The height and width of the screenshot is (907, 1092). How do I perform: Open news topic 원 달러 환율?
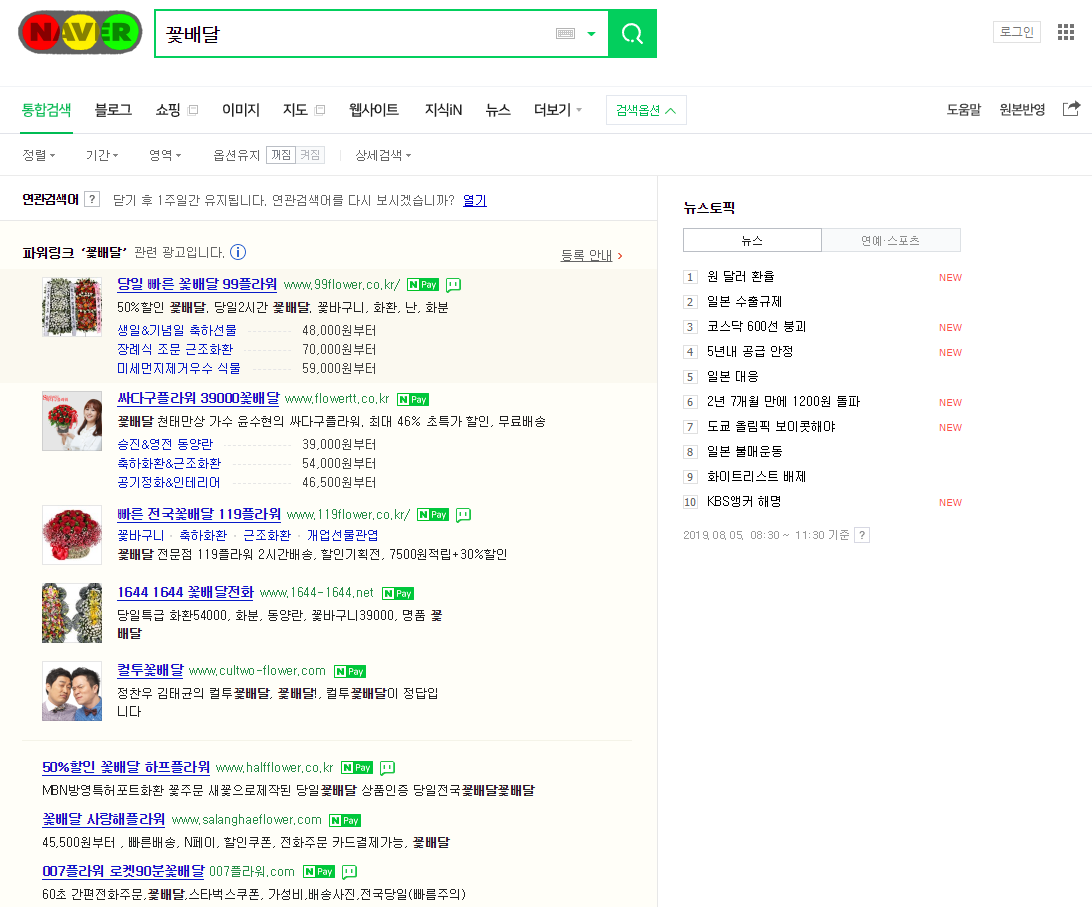click(x=740, y=277)
